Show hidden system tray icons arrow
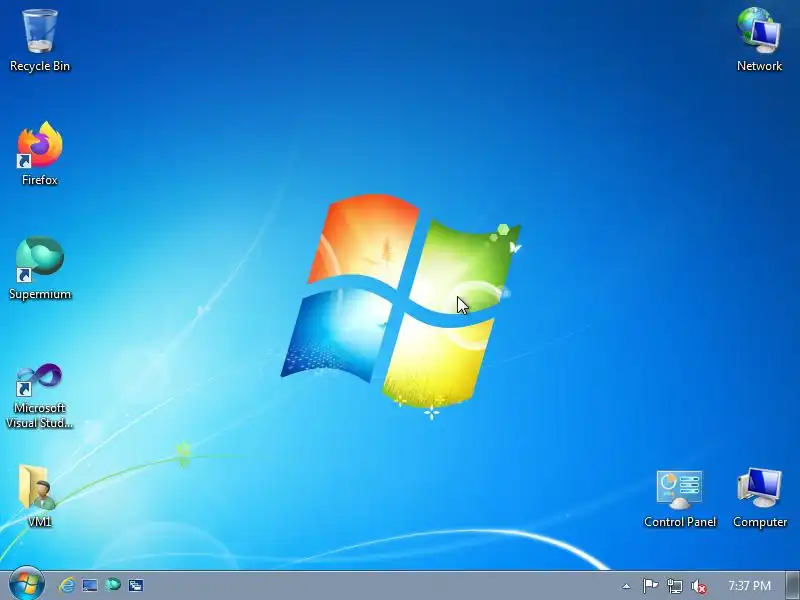800x600 pixels. click(627, 586)
